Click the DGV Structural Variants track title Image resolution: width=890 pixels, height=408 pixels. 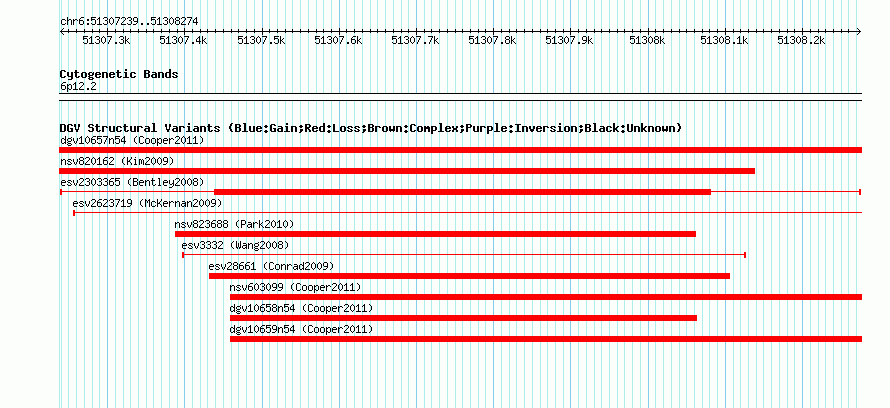[x=371, y=128]
